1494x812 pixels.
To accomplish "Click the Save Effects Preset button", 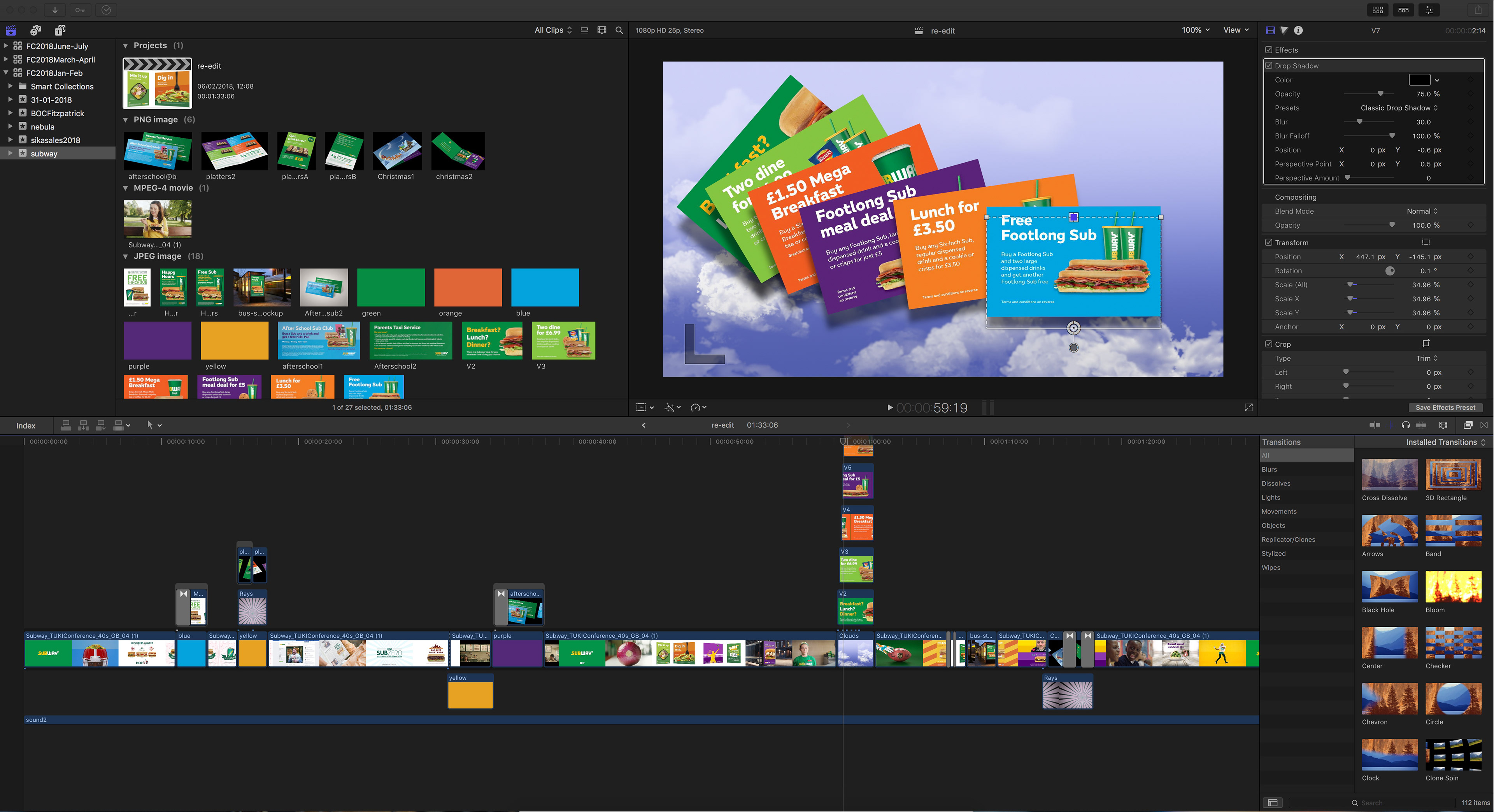I will coord(1445,408).
